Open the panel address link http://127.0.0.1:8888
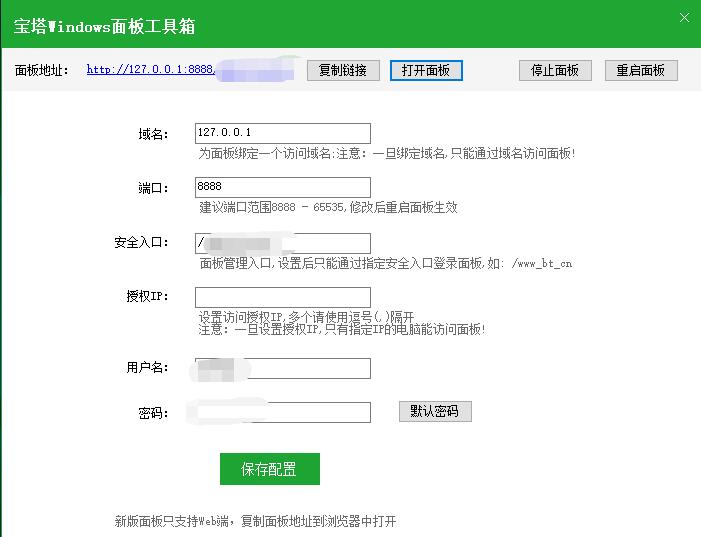 pyautogui.click(x=151, y=69)
